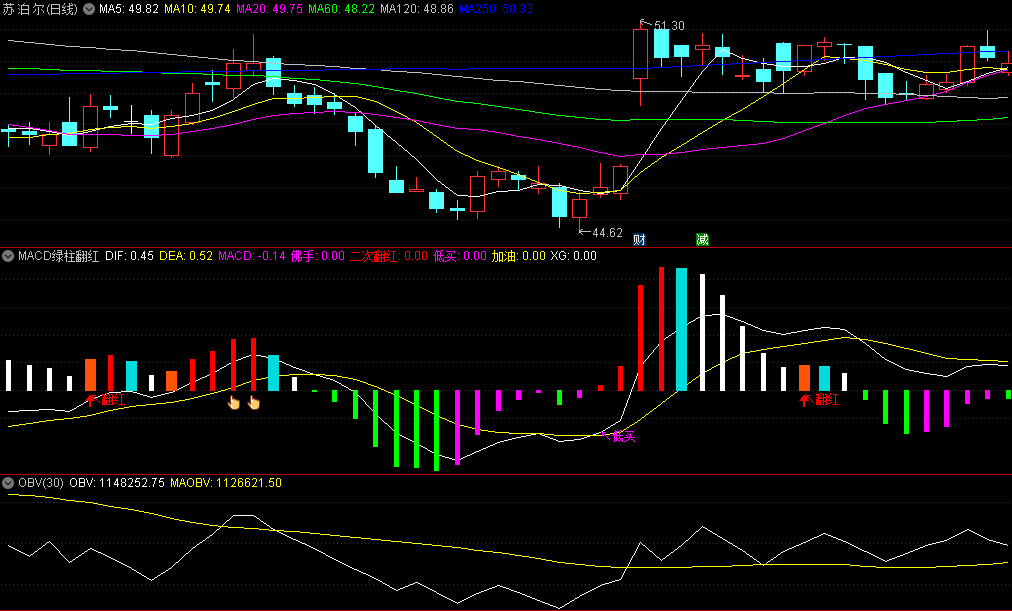Click the DEA: 0.52 value
Viewport: 1012px width, 611px height.
(x=186, y=256)
